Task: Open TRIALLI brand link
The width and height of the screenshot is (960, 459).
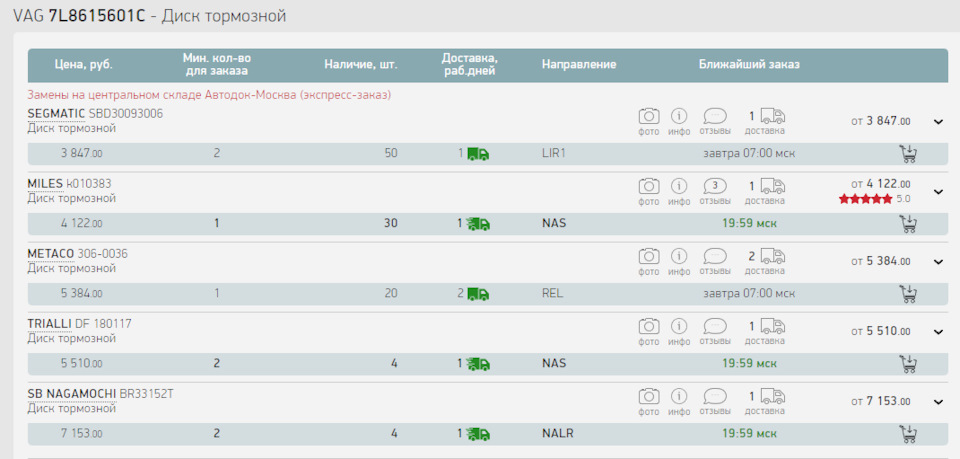Action: [50, 324]
